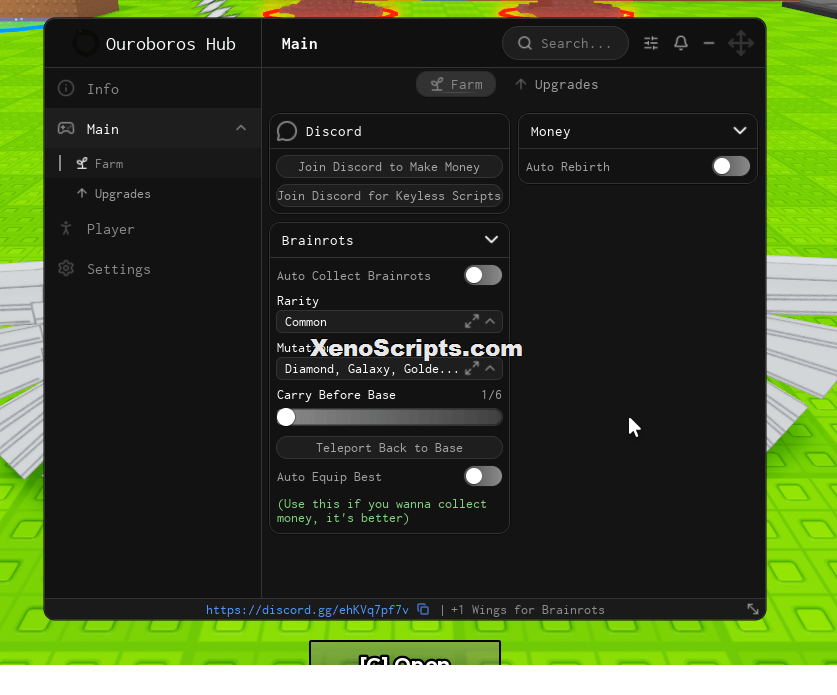
Task: Open the Player sidebar section
Action: coord(153,229)
